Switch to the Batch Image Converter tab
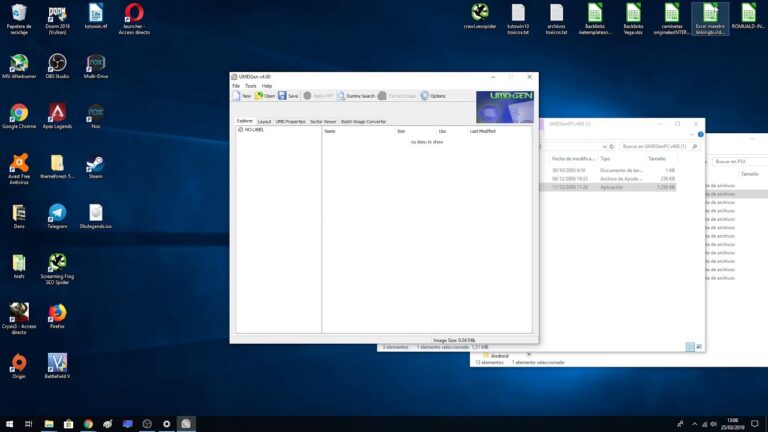This screenshot has height=432, width=768. [x=363, y=121]
